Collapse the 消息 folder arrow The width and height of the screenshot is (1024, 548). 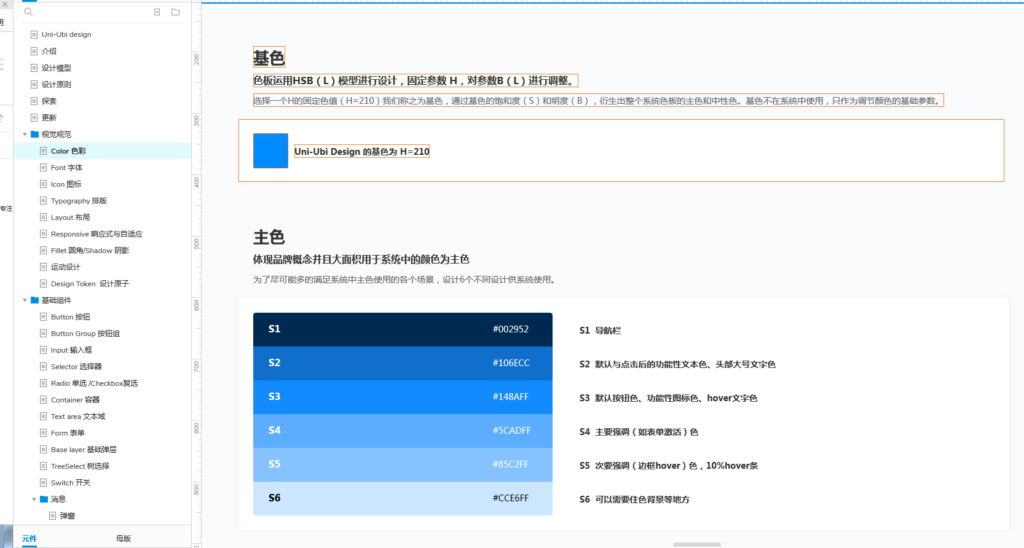click(34, 499)
